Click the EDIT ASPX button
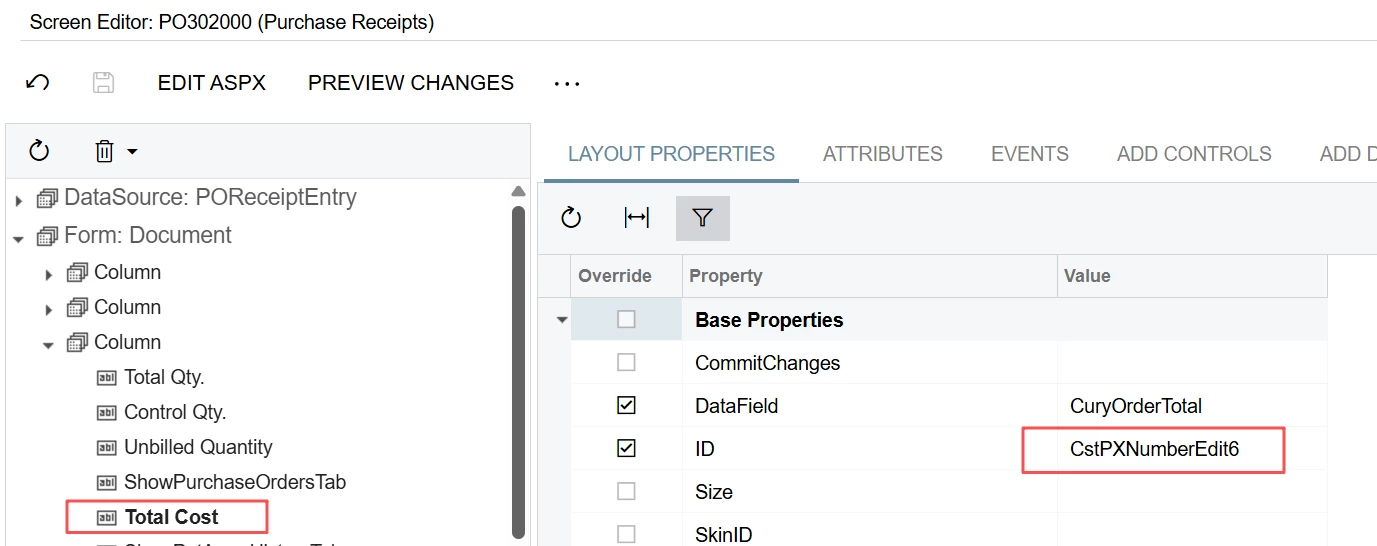This screenshot has width=1377, height=546. coord(212,83)
